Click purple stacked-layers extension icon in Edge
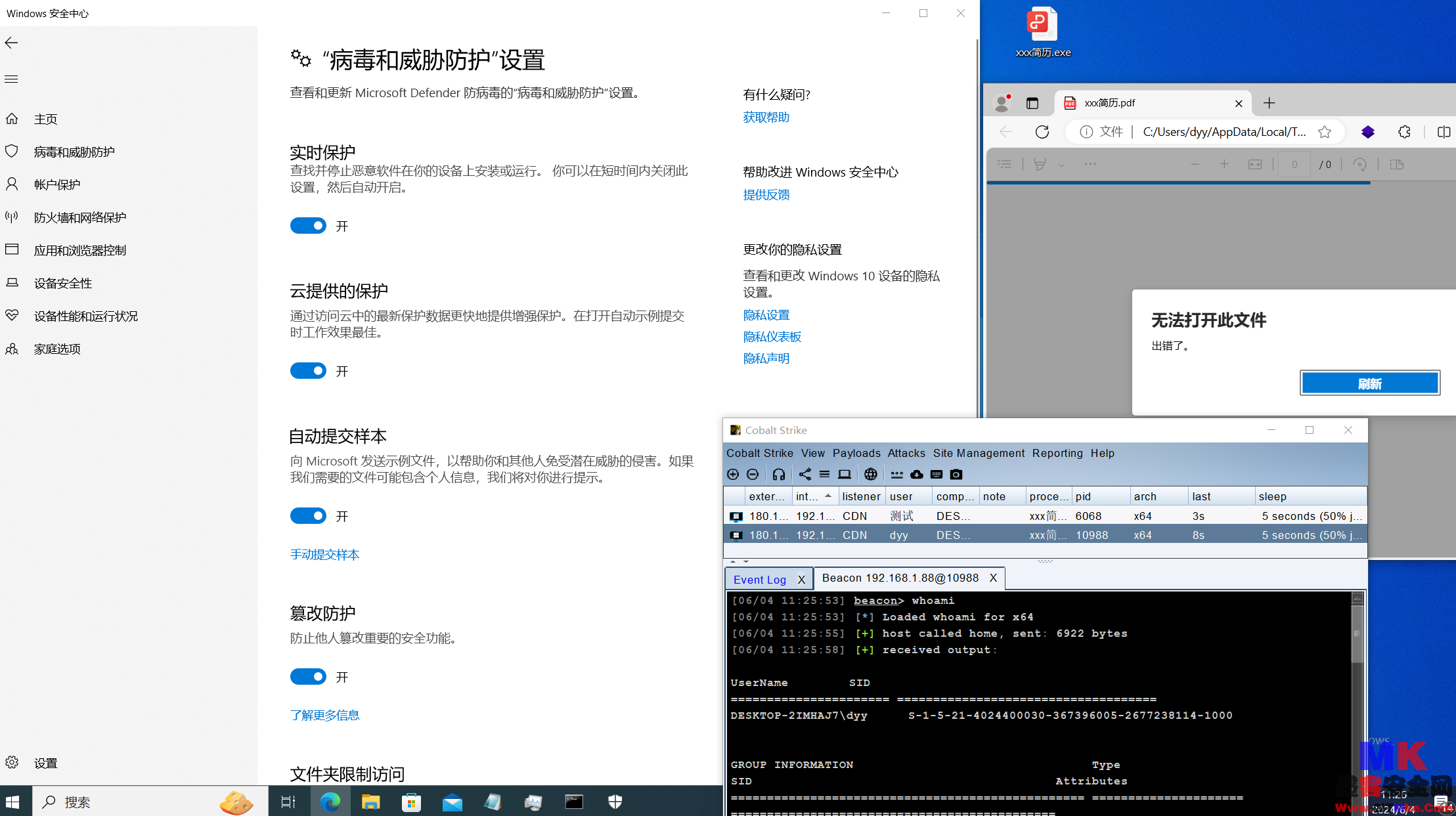Image resolution: width=1456 pixels, height=816 pixels. point(1368,132)
